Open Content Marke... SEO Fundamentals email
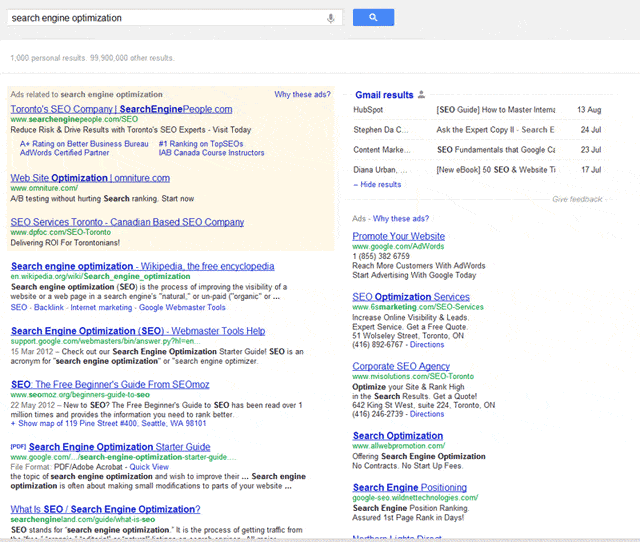 pos(477,150)
